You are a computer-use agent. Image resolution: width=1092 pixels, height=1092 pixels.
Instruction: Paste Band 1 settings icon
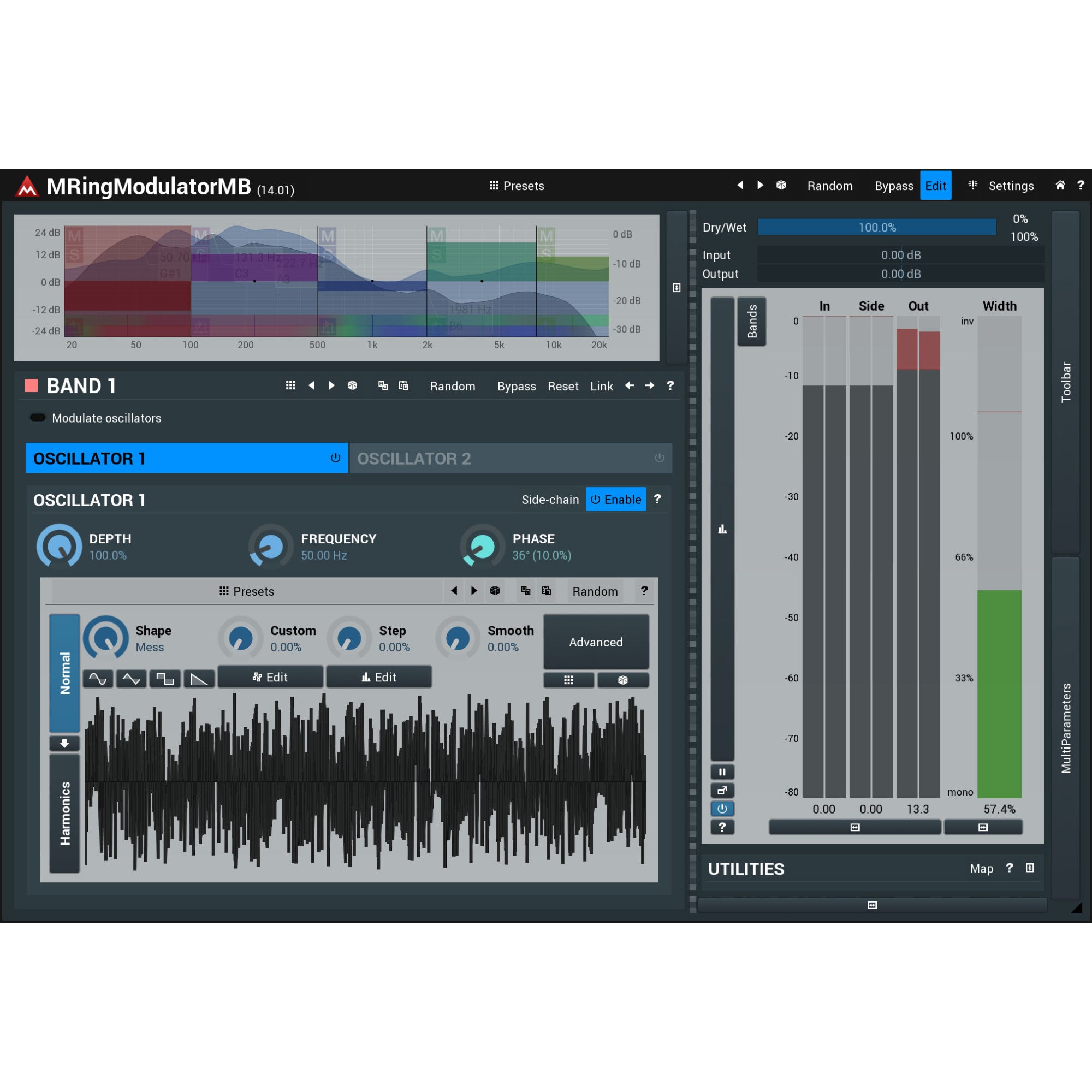click(x=403, y=385)
